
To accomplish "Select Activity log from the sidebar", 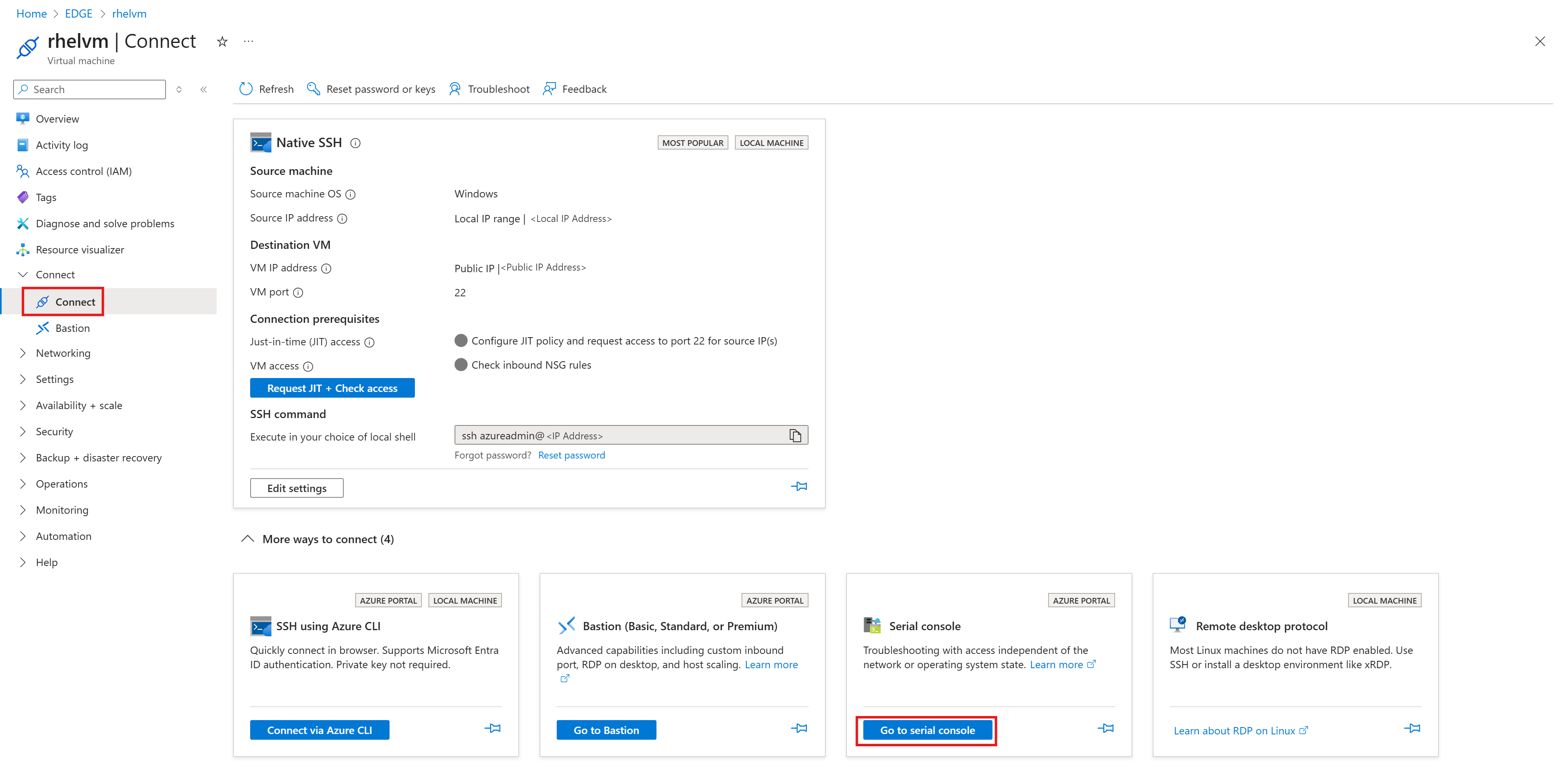I will point(61,145).
